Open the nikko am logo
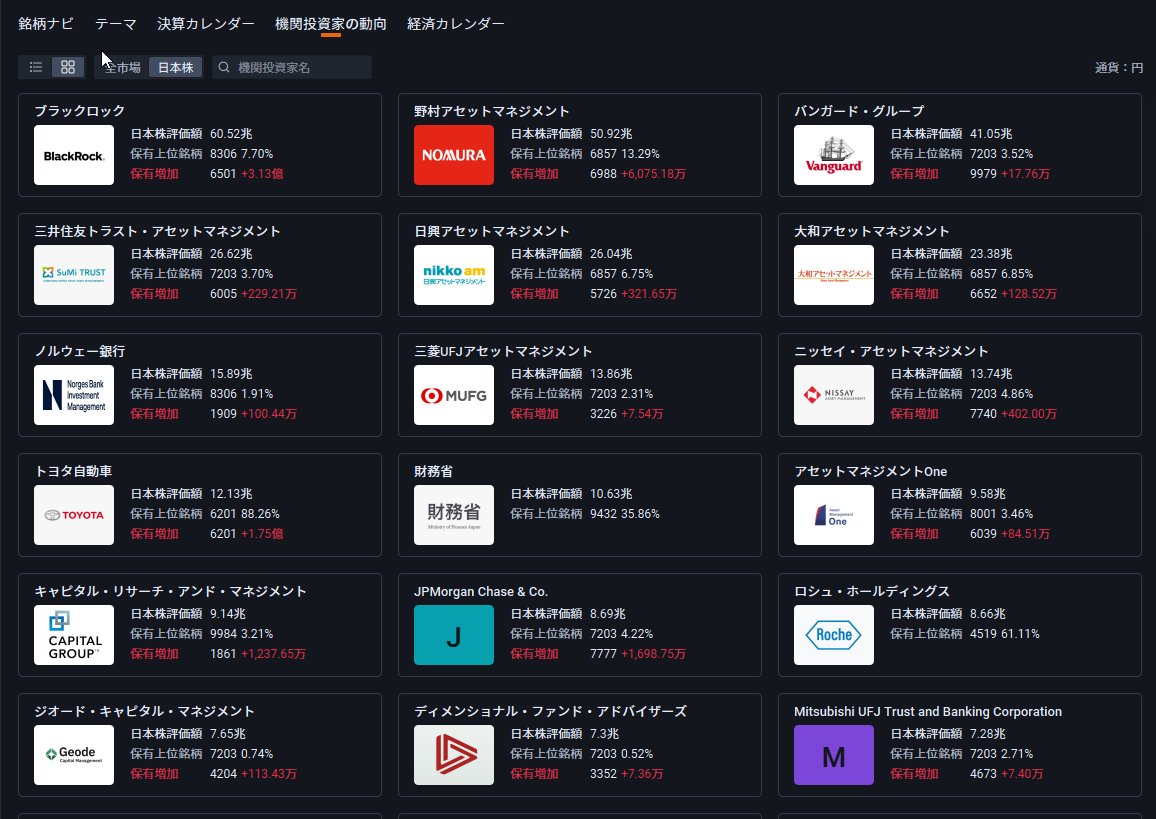 coord(454,275)
